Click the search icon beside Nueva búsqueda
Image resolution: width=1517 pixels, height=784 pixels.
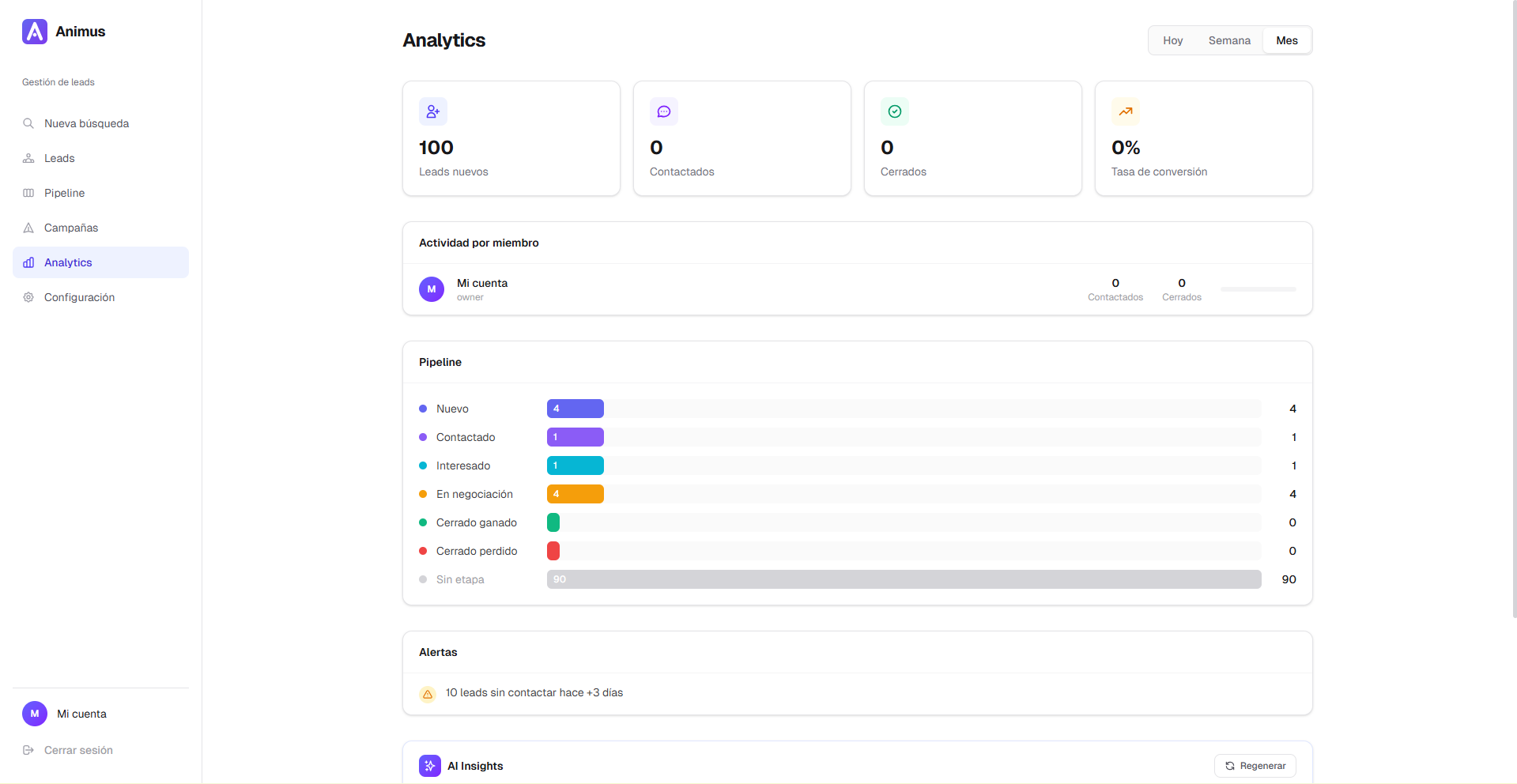[28, 123]
